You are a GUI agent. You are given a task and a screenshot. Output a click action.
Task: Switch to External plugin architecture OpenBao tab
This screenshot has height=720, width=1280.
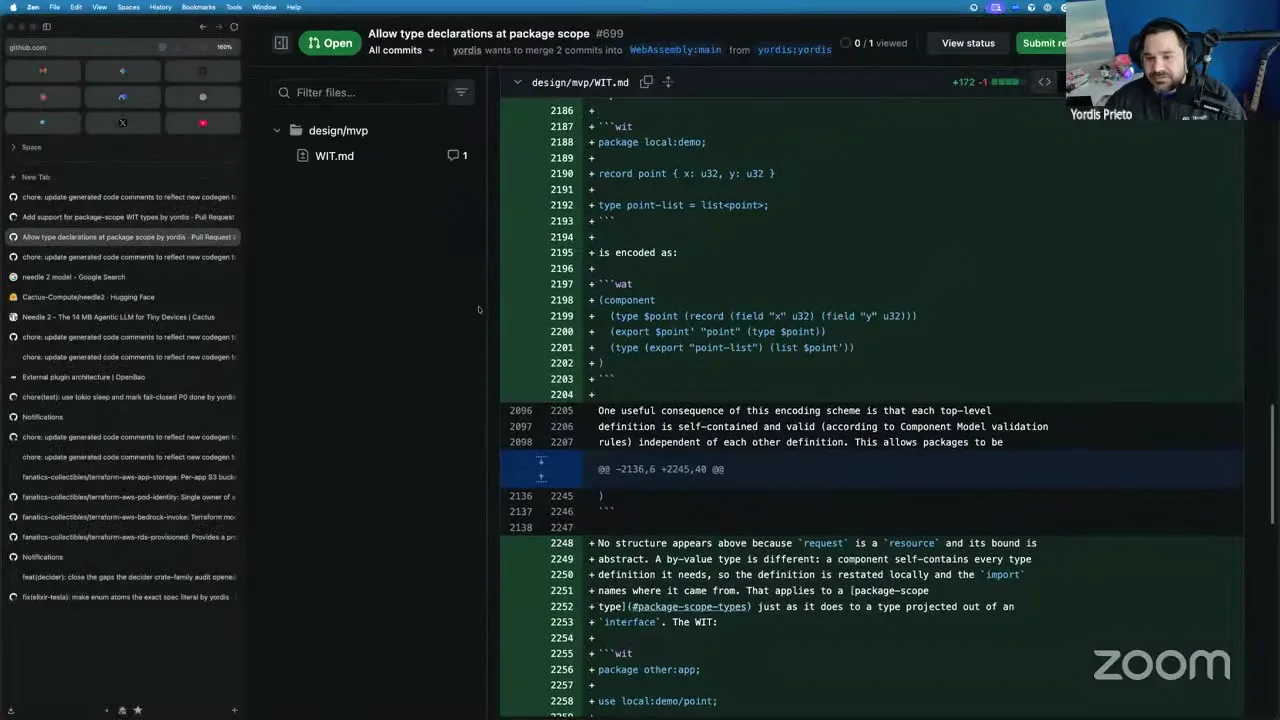123,377
